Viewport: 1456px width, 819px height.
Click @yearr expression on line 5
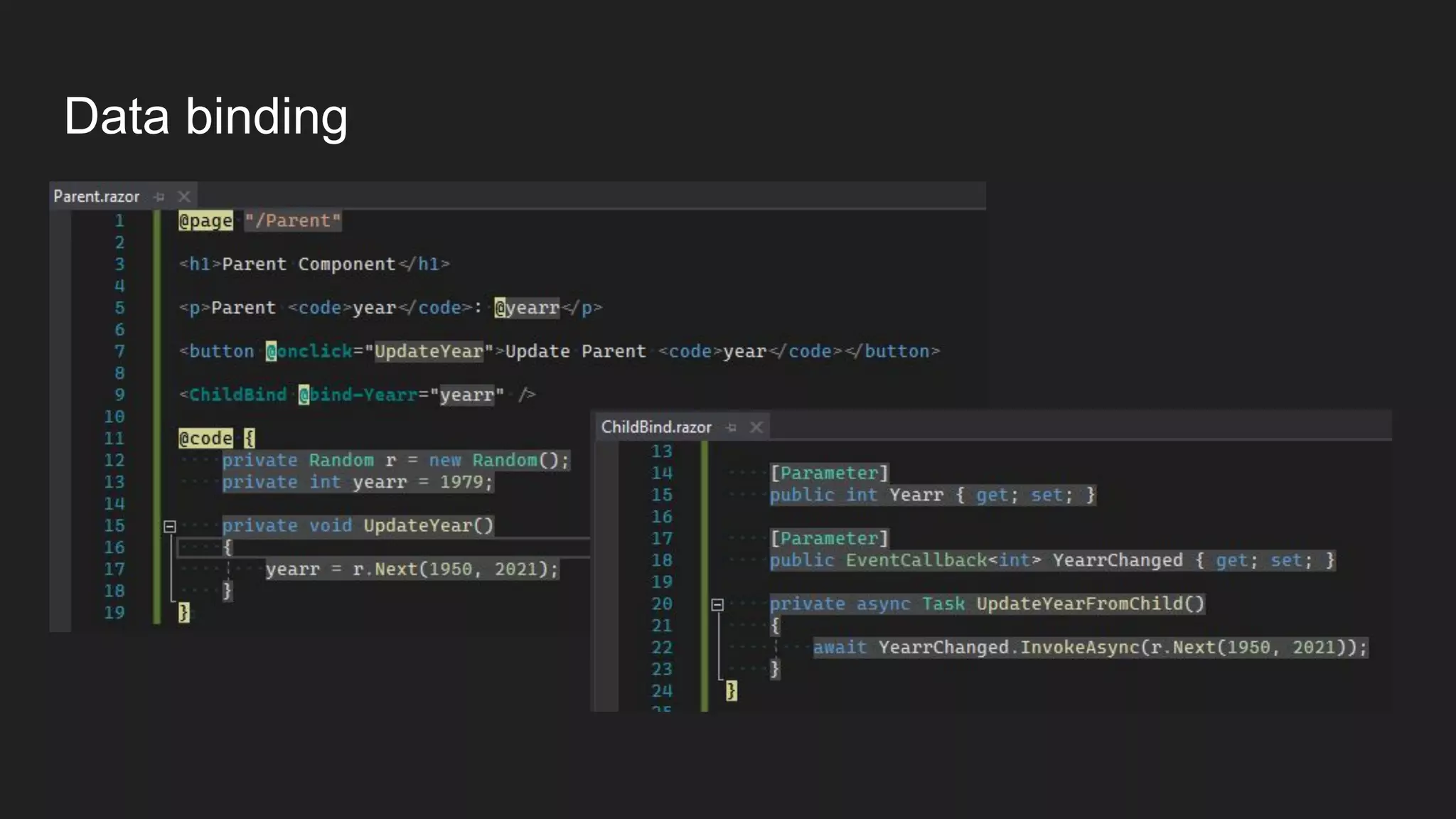coord(527,308)
